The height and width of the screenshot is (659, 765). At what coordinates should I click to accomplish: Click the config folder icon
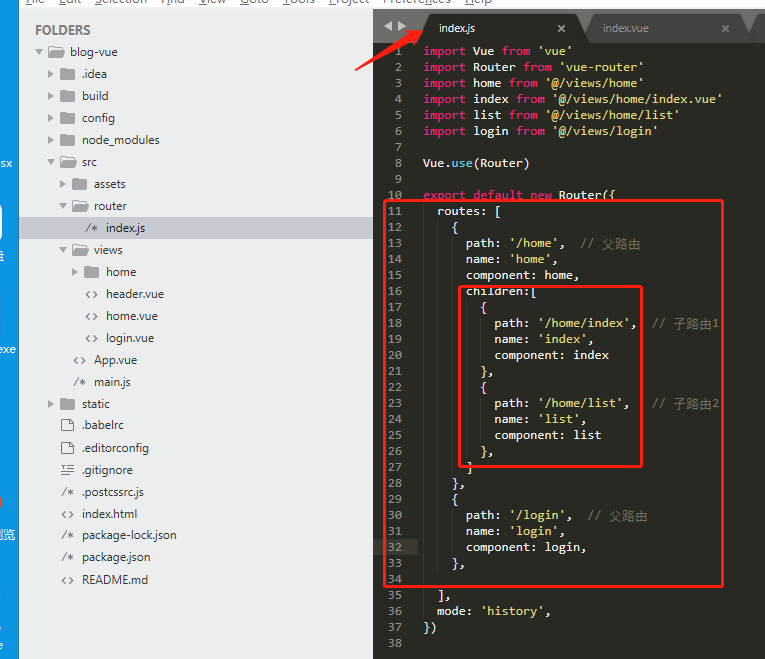coord(67,118)
